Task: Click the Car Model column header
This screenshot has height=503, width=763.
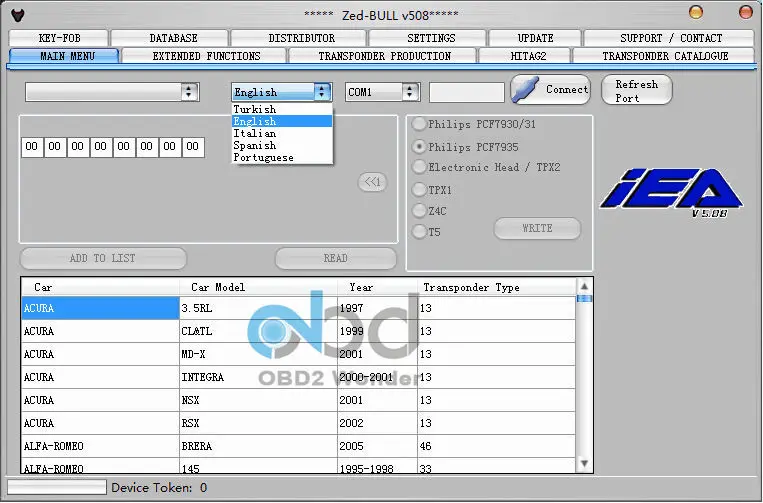Action: click(x=258, y=287)
